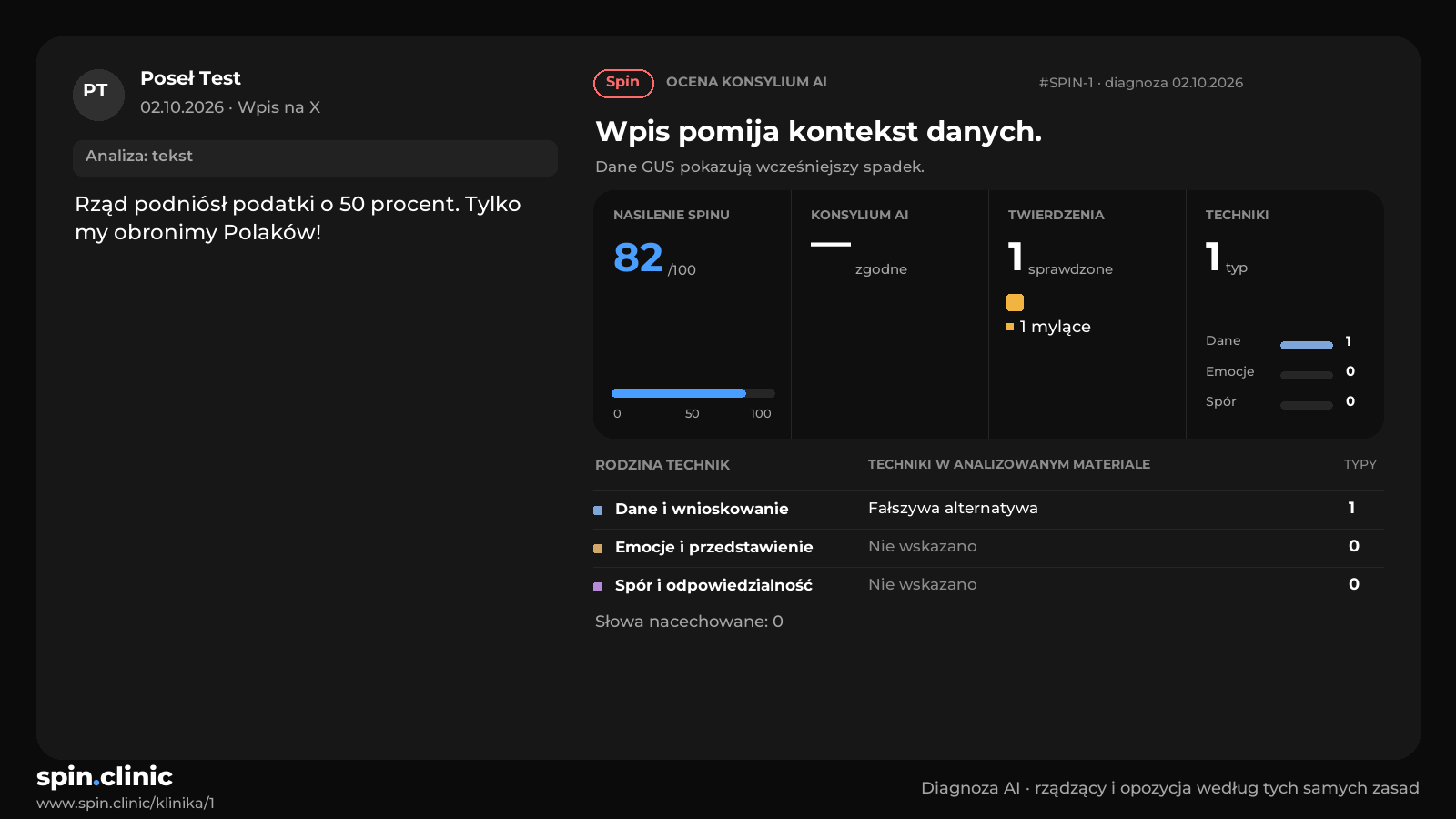Click the Dane technique mini bar

pos(1307,345)
